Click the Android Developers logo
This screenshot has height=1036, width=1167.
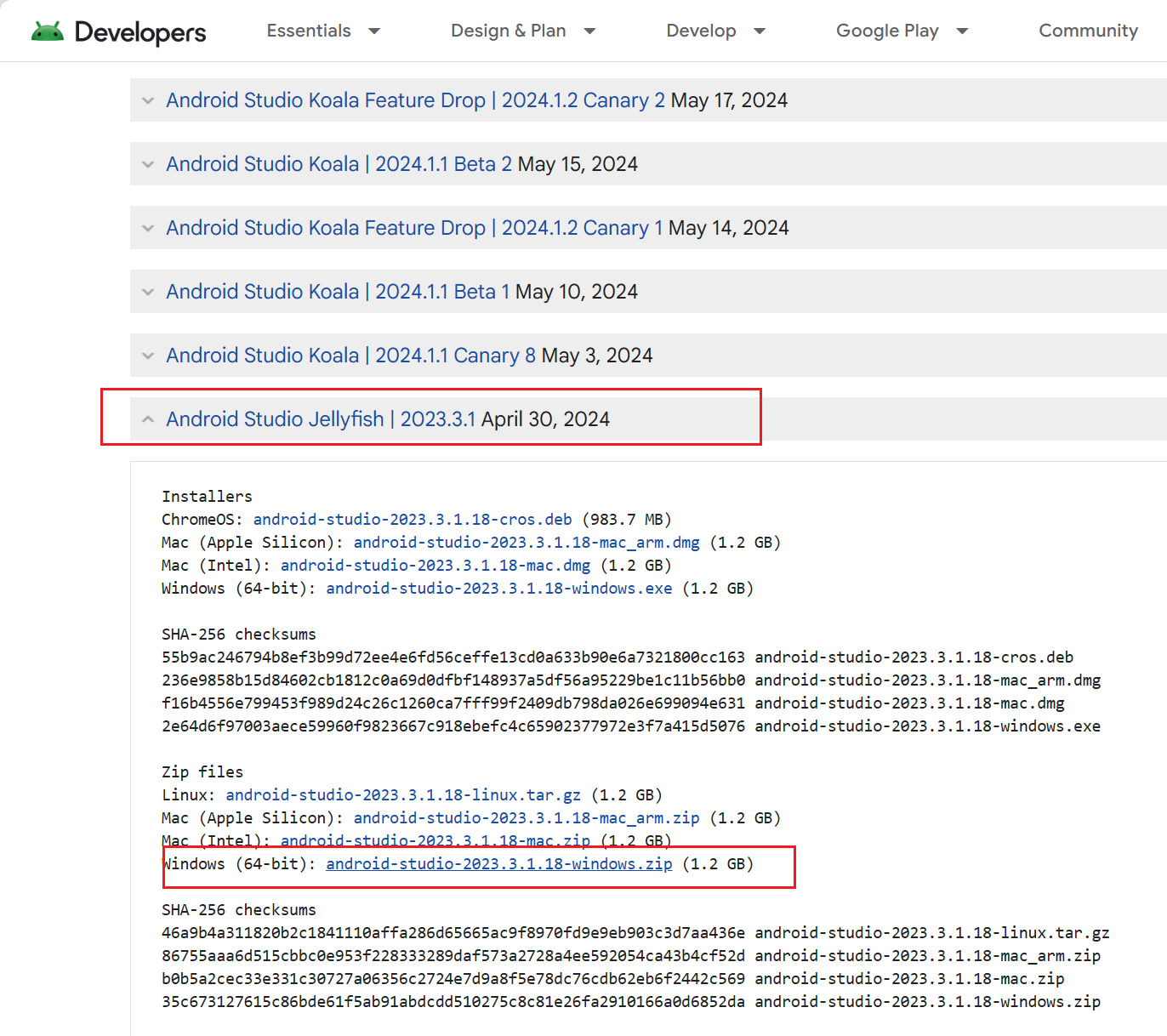click(x=119, y=31)
